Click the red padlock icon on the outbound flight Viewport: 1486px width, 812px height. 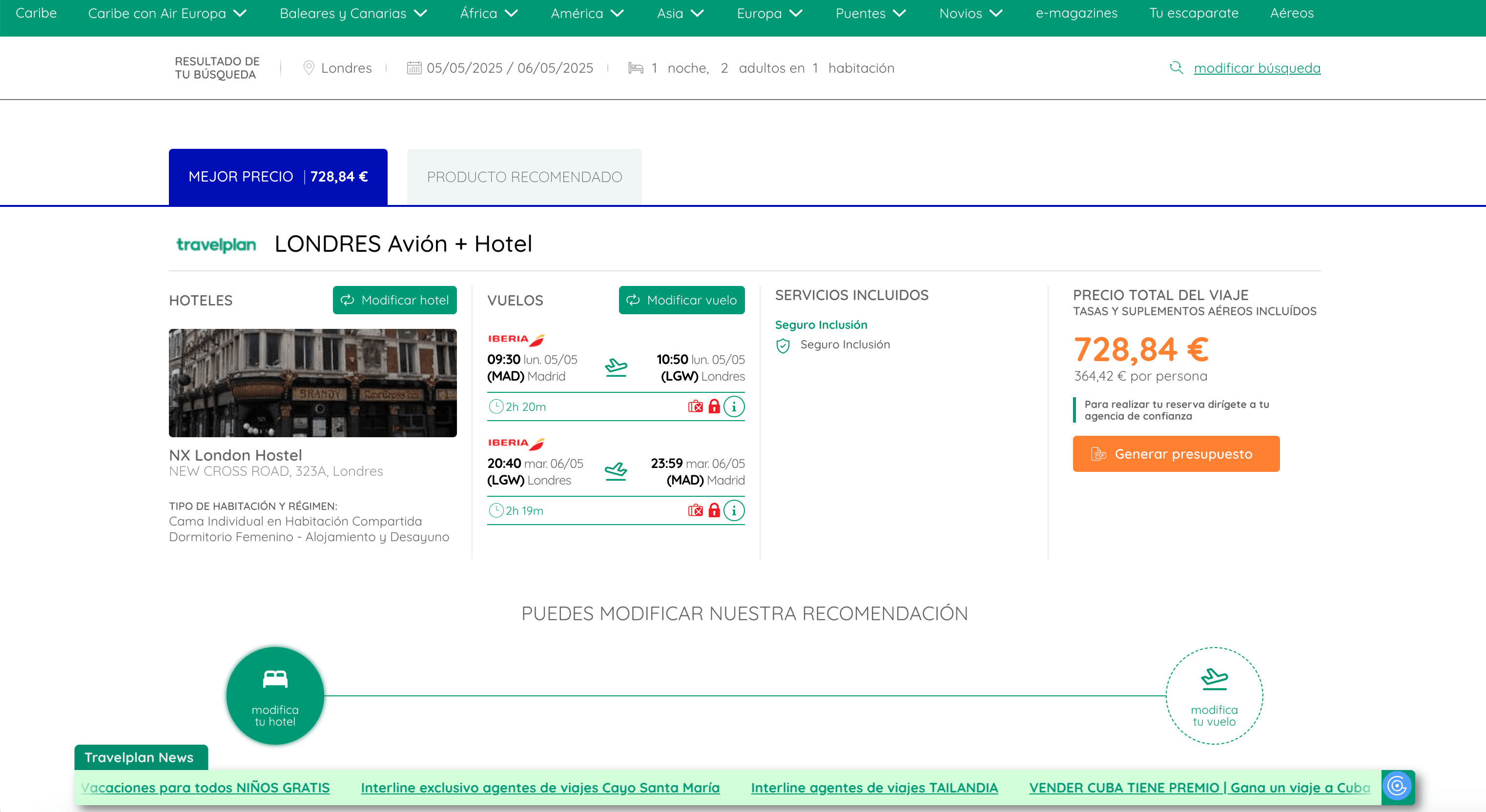click(x=714, y=406)
